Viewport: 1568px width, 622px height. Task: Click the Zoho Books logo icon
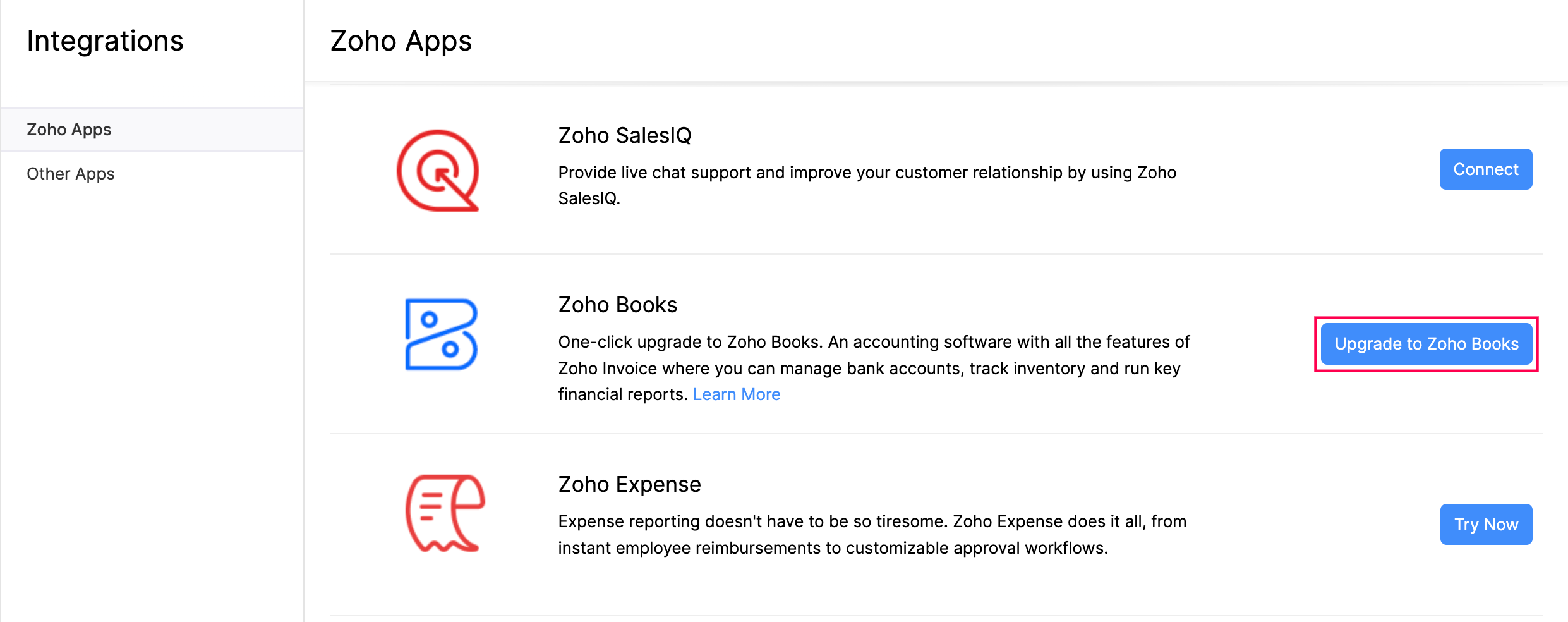[x=441, y=334]
